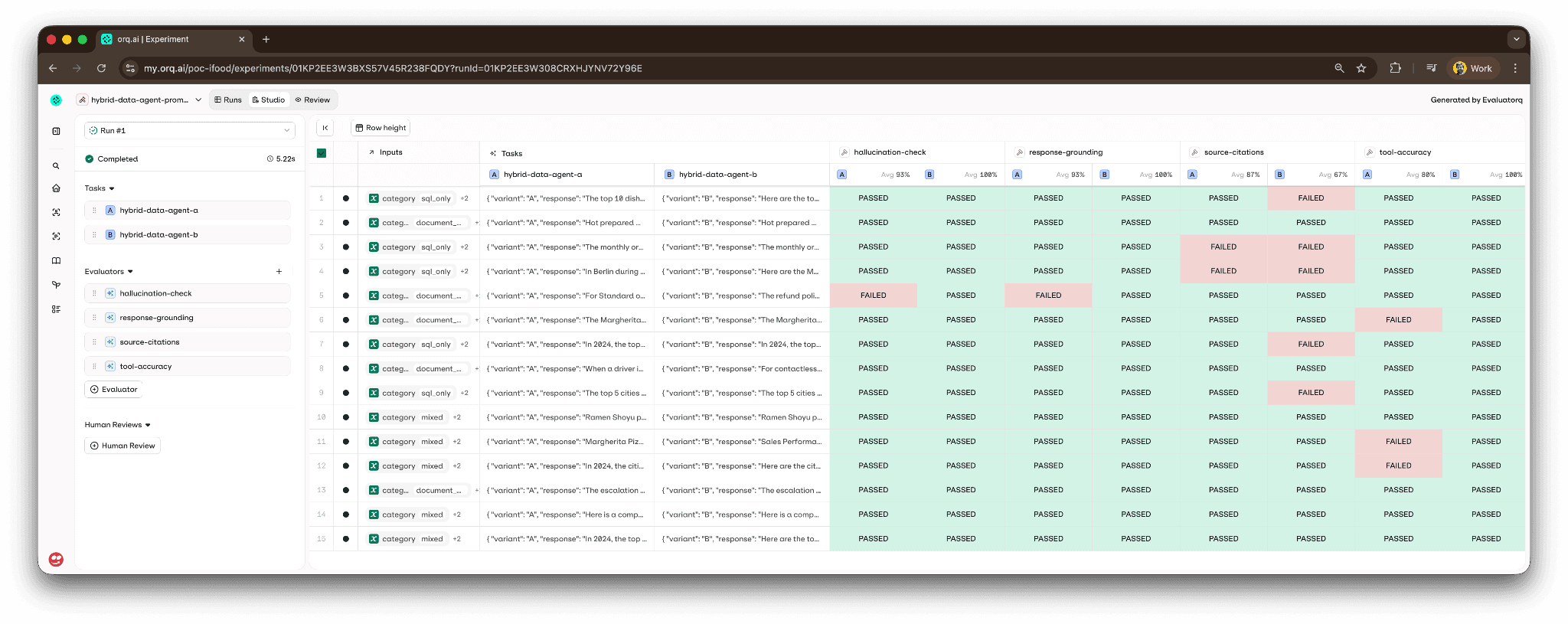The image size is (1568, 624).
Task: Click 5.22s duration indicator
Action: pos(281,159)
